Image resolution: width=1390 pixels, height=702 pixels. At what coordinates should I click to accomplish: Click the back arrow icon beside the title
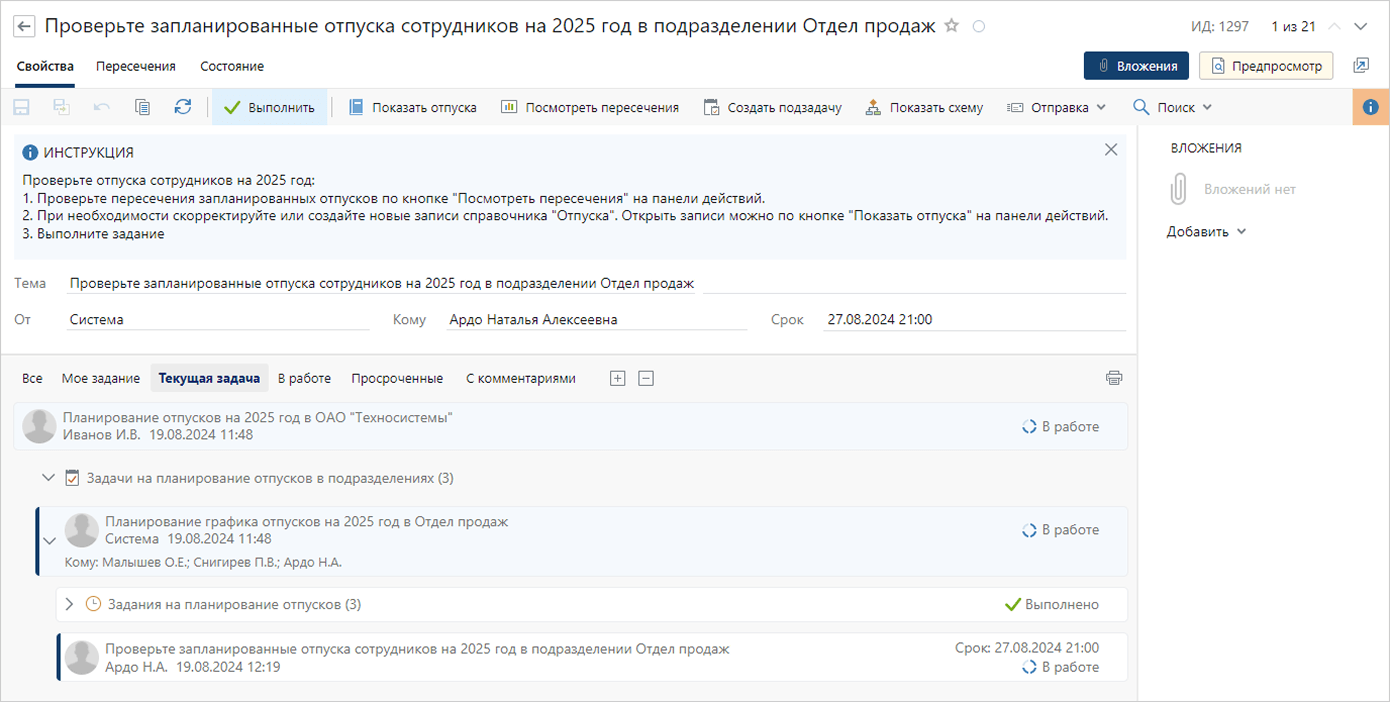tap(25, 27)
